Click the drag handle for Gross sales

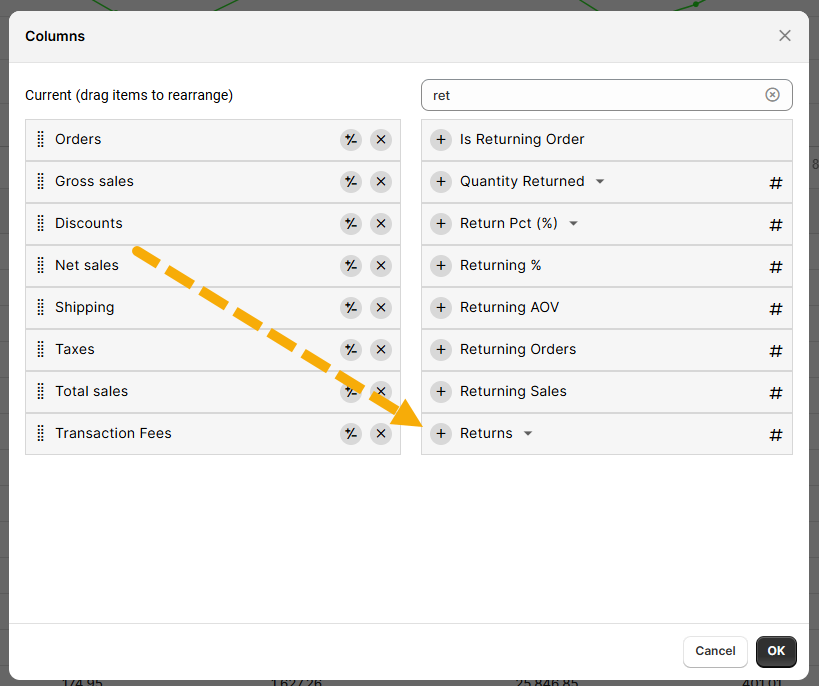pyautogui.click(x=40, y=182)
